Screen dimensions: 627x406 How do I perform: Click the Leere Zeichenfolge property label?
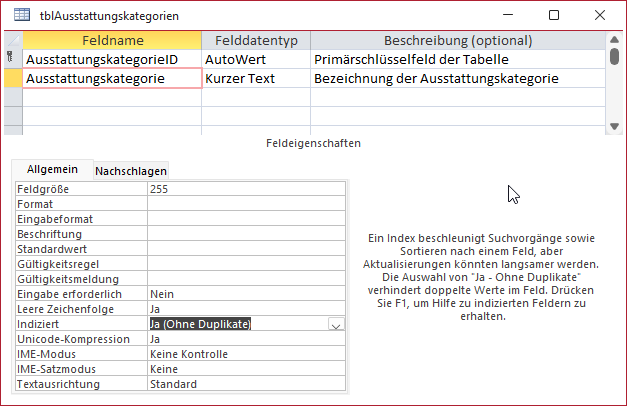point(82,309)
